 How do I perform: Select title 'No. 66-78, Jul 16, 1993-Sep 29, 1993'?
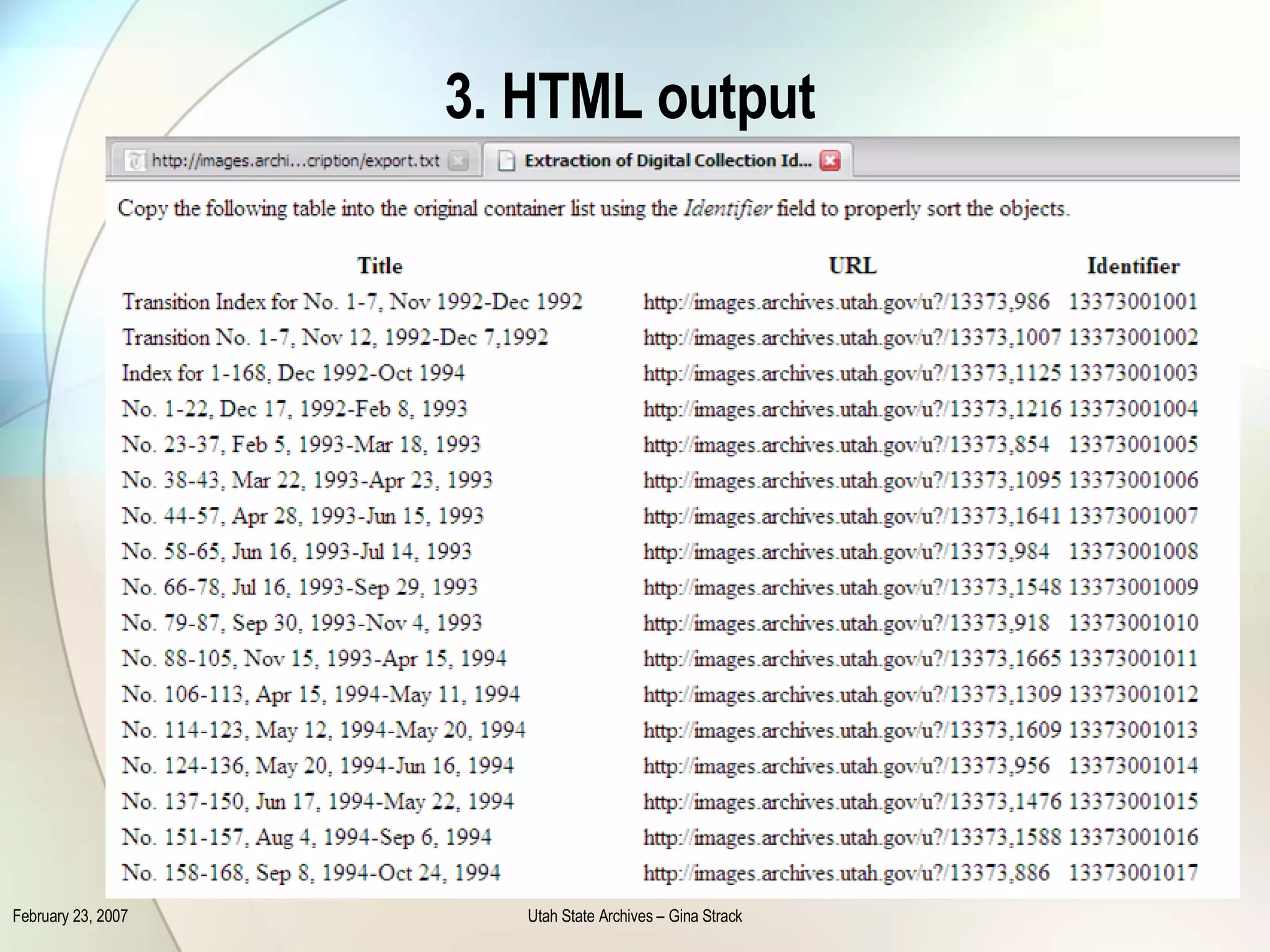tap(300, 588)
